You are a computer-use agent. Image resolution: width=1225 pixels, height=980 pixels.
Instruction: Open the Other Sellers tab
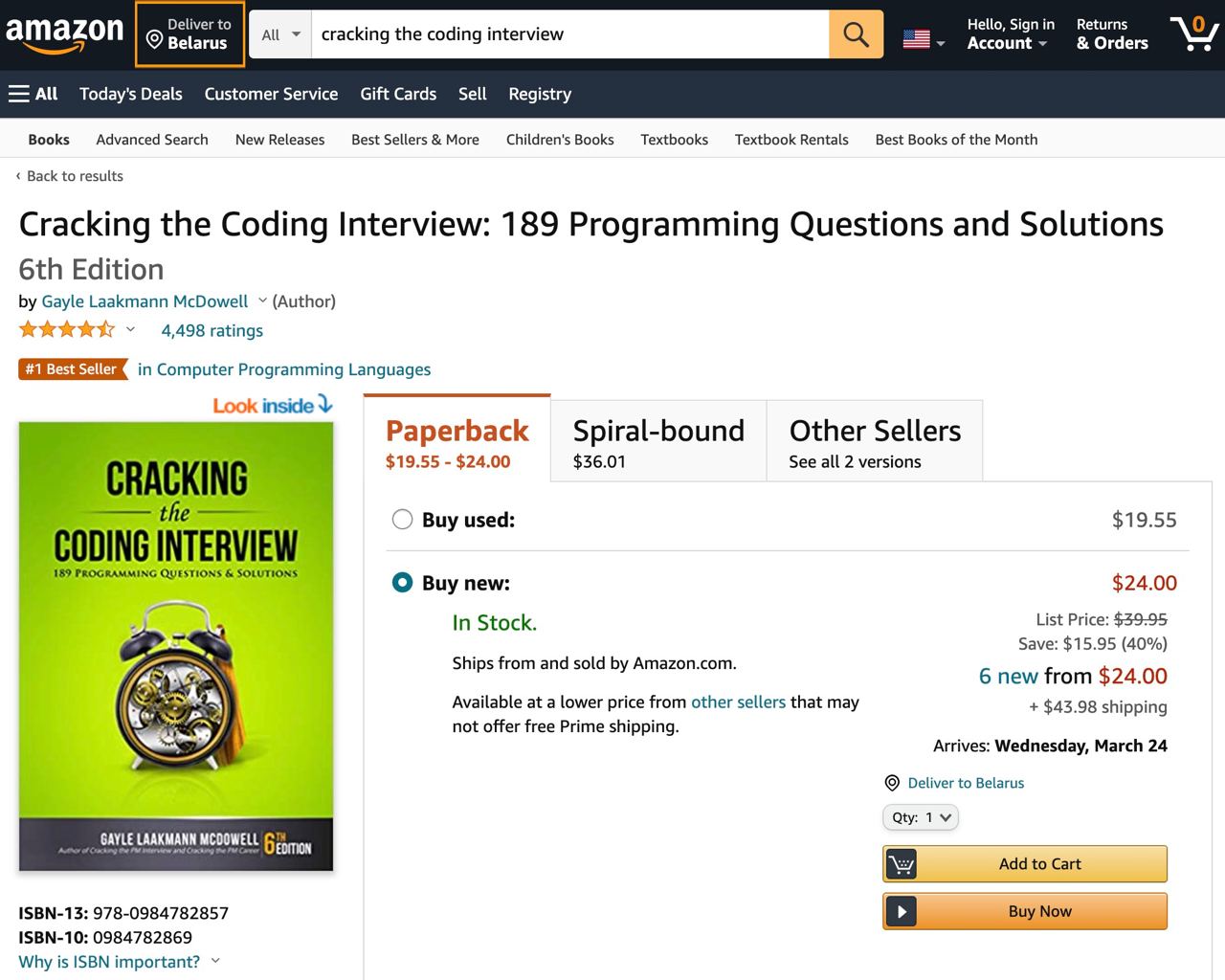tap(875, 442)
